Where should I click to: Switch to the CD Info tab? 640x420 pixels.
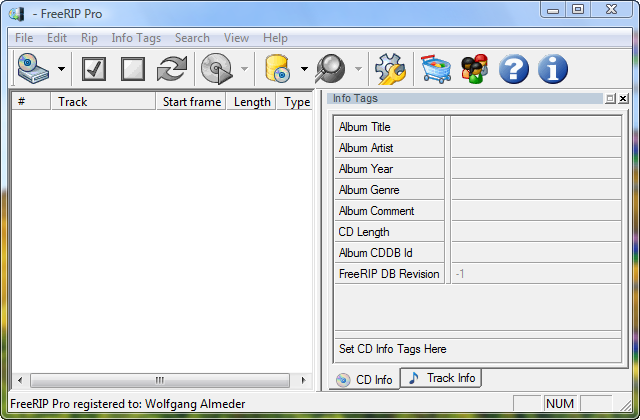point(364,380)
